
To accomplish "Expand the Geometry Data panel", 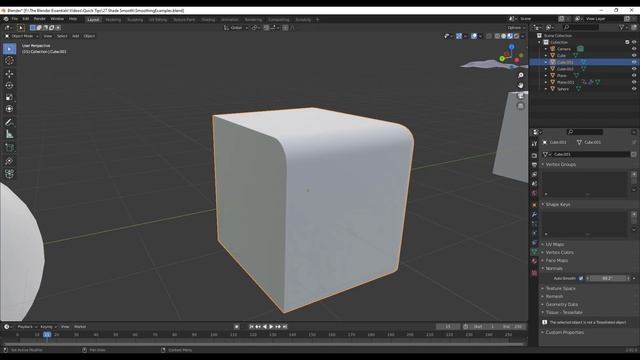I will point(561,304).
